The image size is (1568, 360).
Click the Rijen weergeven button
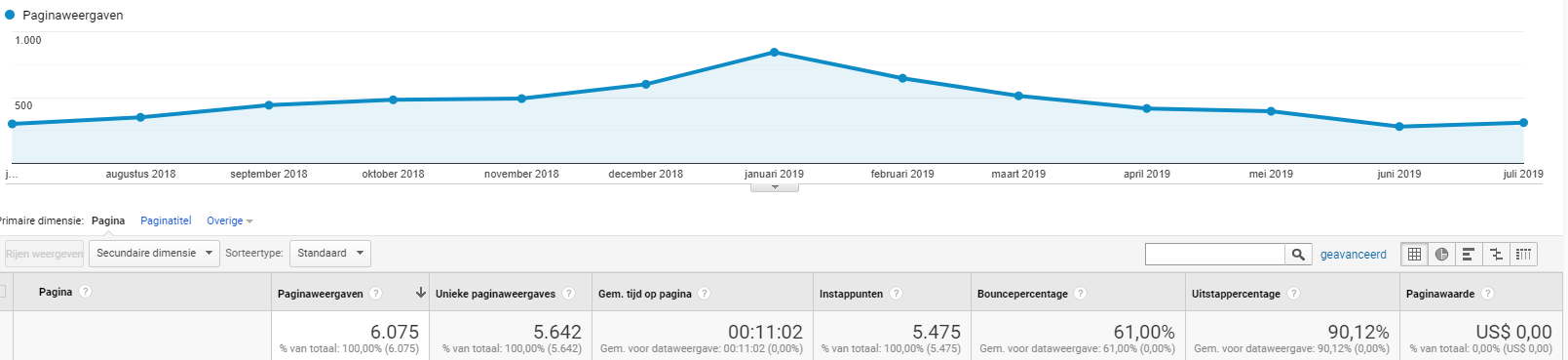tap(44, 254)
